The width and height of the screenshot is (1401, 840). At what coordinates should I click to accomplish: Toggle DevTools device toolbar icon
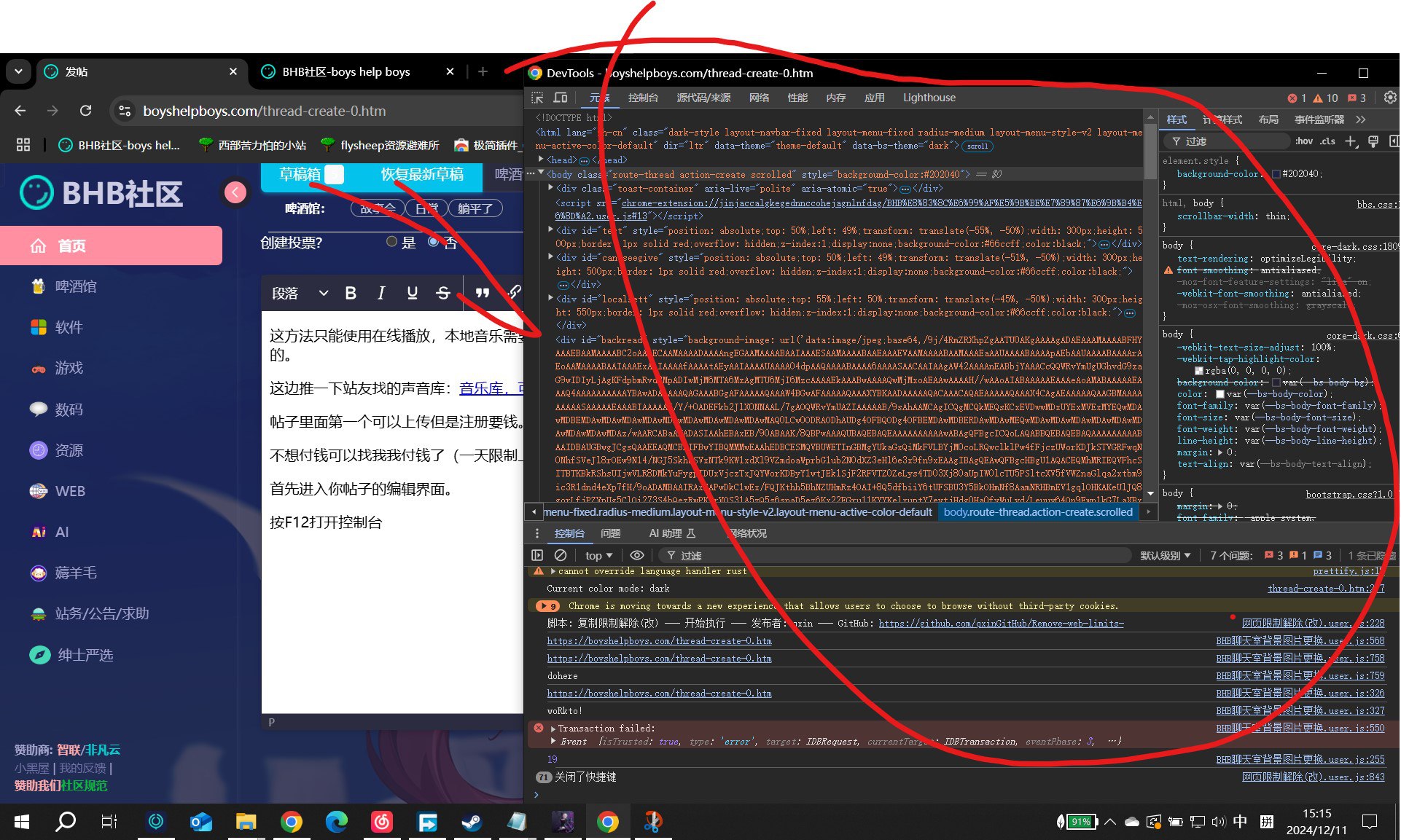561,98
